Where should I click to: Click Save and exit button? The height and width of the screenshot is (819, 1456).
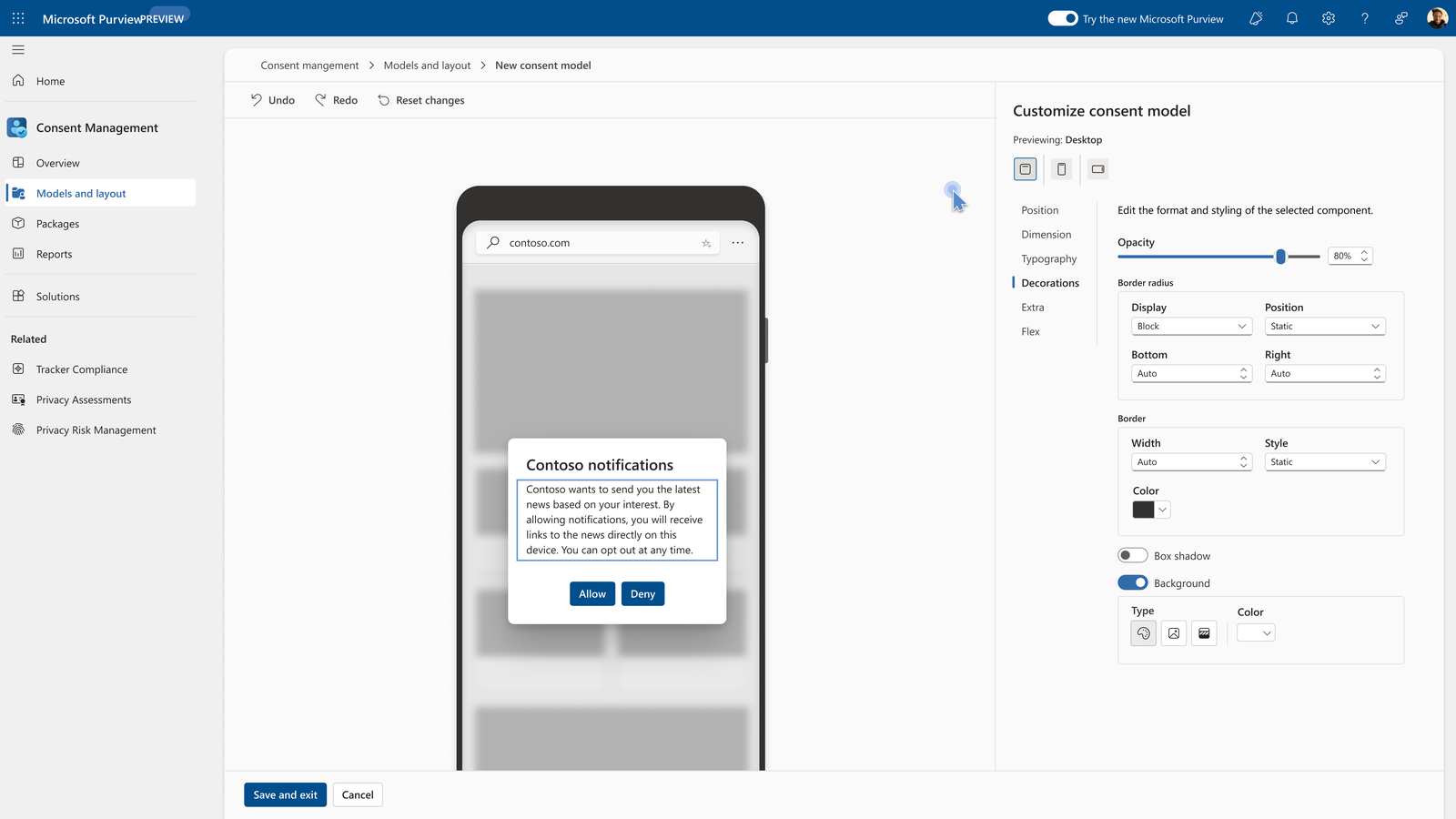[x=285, y=794]
